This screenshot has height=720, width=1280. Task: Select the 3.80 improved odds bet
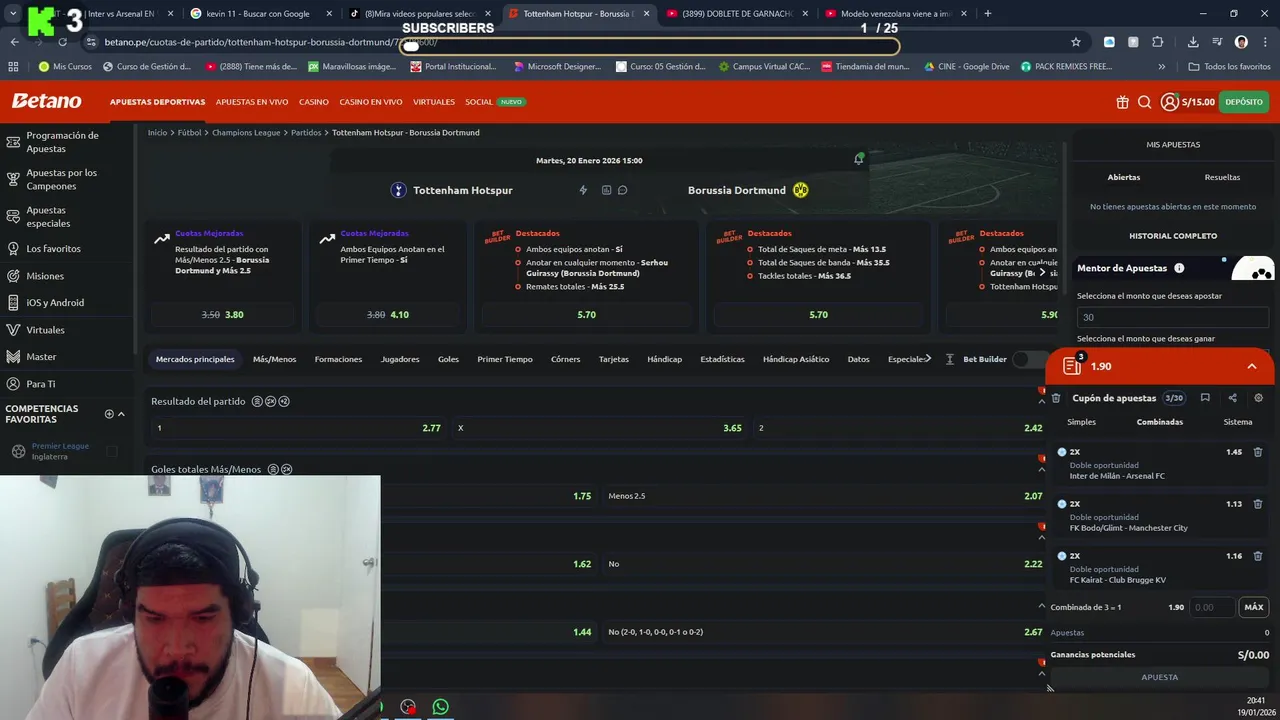(x=223, y=314)
